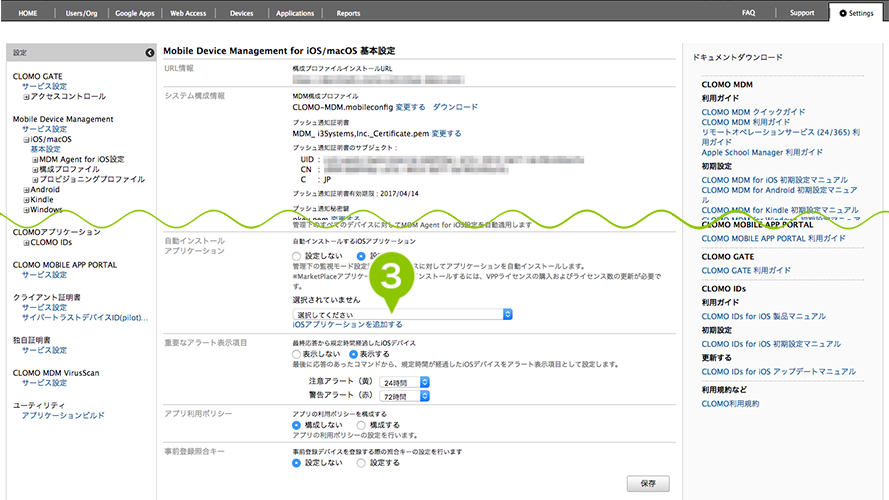889x500 pixels.
Task: Click 変更する next to CLOMO-MDM.mobileconfig
Action: (410, 107)
